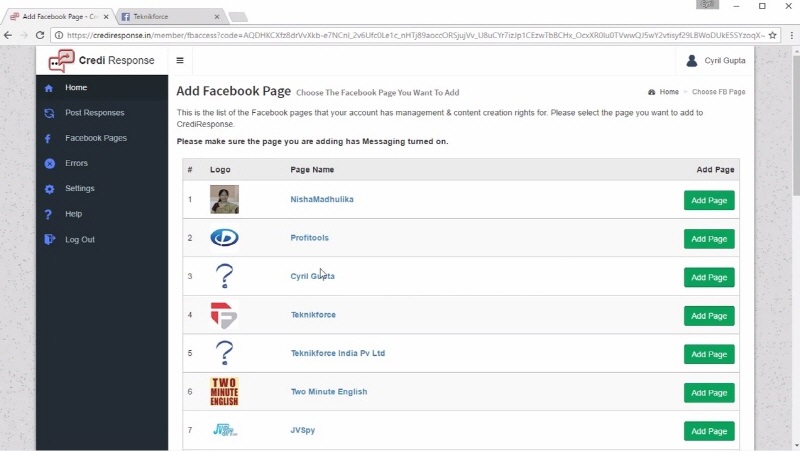Add Page for JVSpy
Screen dimensions: 800x451
coord(709,431)
